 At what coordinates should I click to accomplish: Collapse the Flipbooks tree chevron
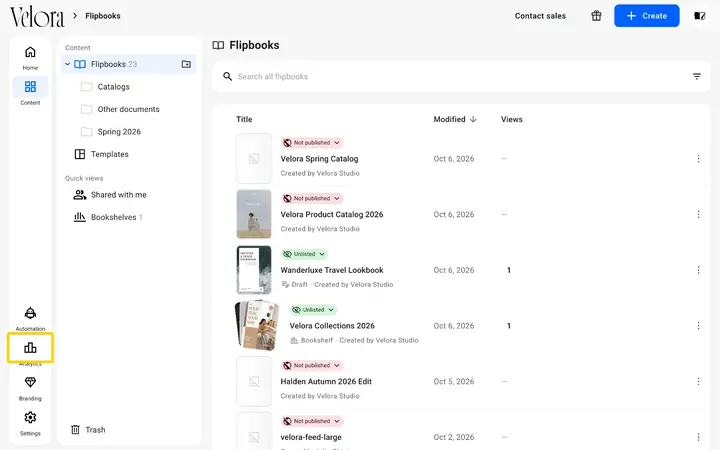68,64
